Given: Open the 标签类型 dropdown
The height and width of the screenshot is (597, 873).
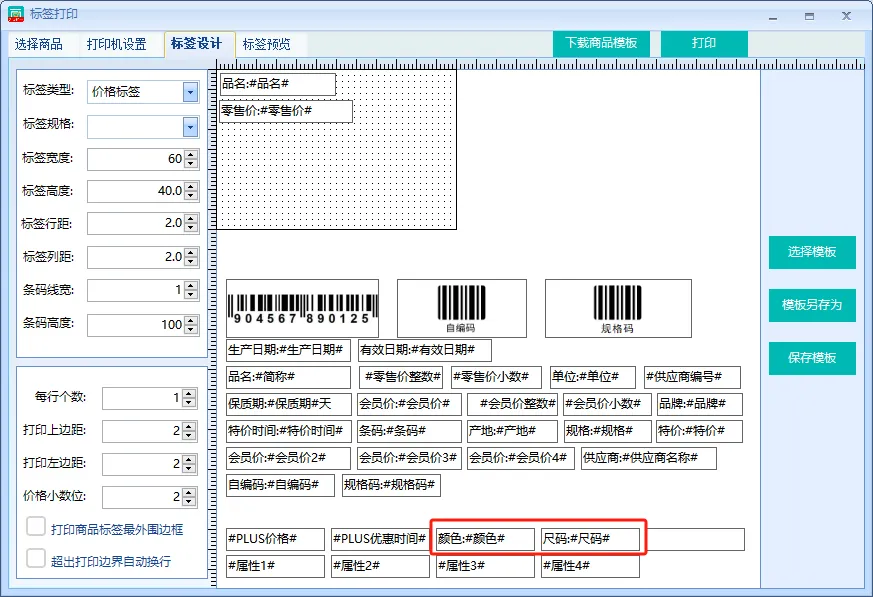Looking at the screenshot, I should coord(190,92).
